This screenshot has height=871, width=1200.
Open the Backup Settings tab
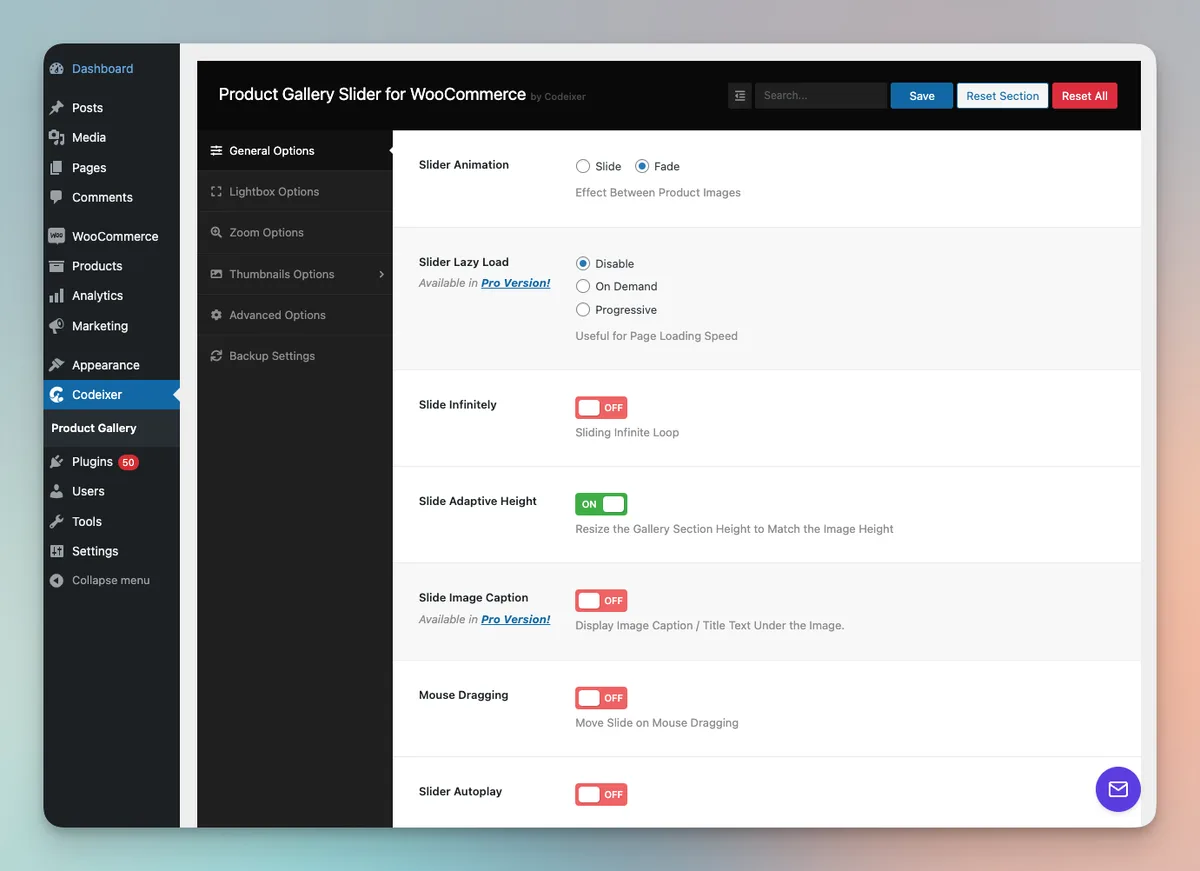click(295, 356)
